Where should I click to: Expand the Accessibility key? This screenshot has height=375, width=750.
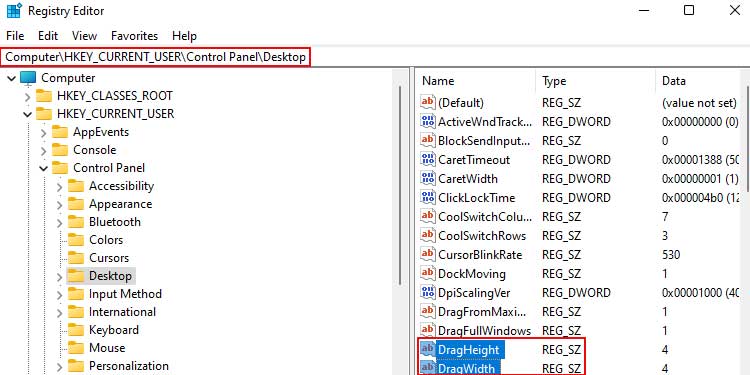pyautogui.click(x=59, y=186)
